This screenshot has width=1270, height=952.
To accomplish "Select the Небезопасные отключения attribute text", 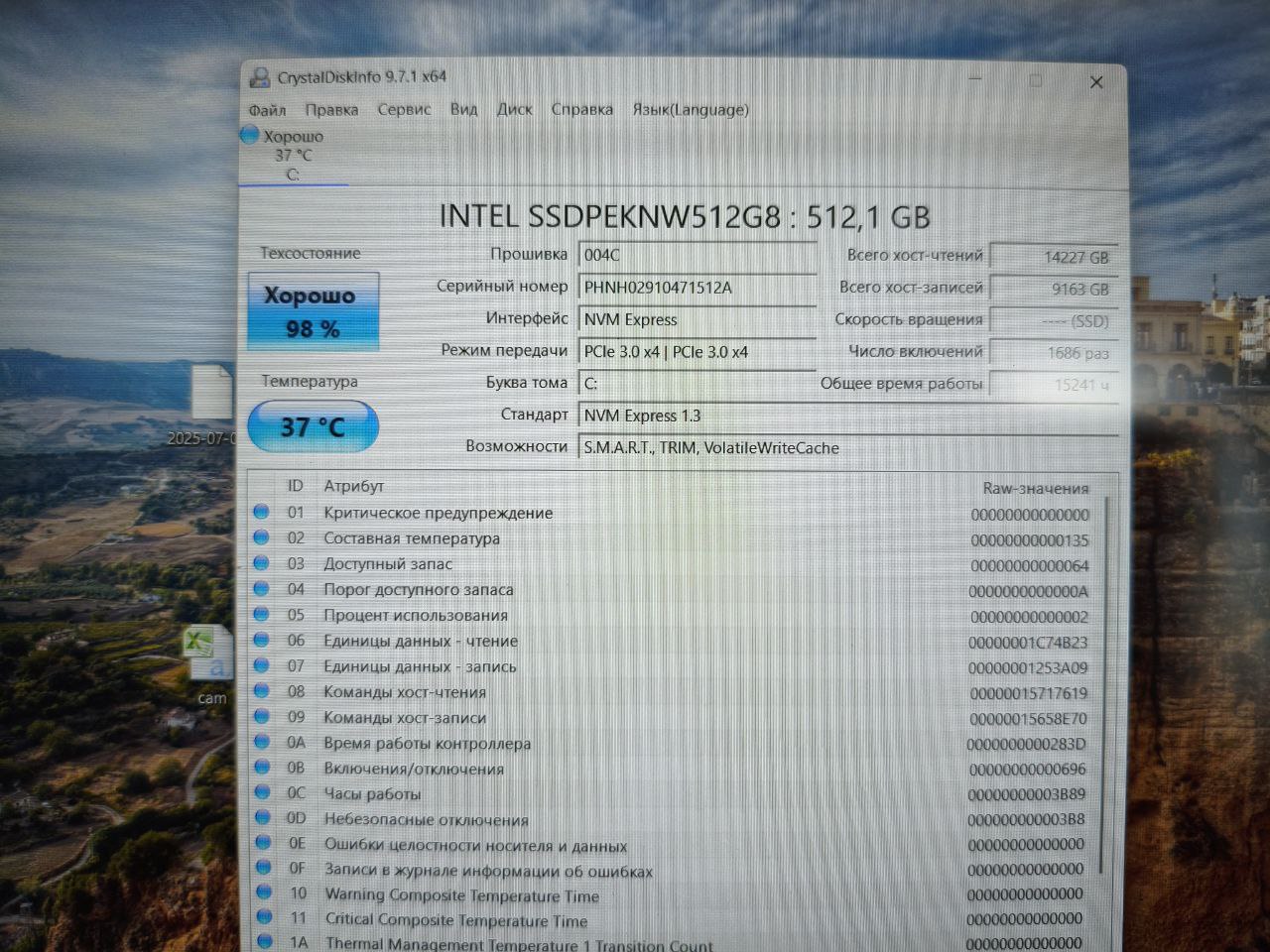I will 426,820.
